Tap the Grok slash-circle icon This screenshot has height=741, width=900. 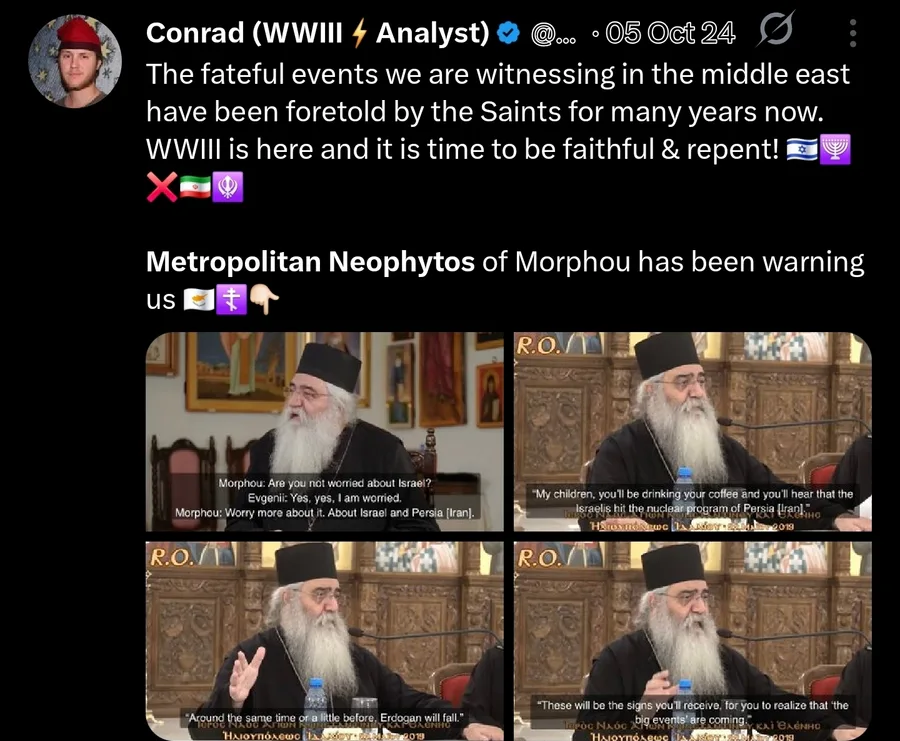775,29
